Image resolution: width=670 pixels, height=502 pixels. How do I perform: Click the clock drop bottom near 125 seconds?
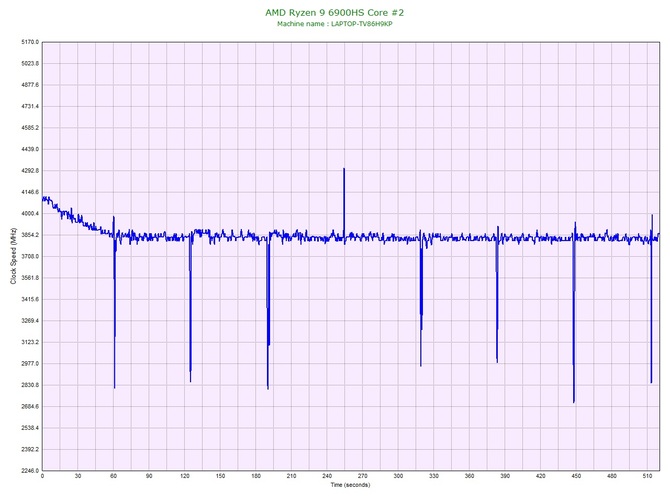coord(191,381)
